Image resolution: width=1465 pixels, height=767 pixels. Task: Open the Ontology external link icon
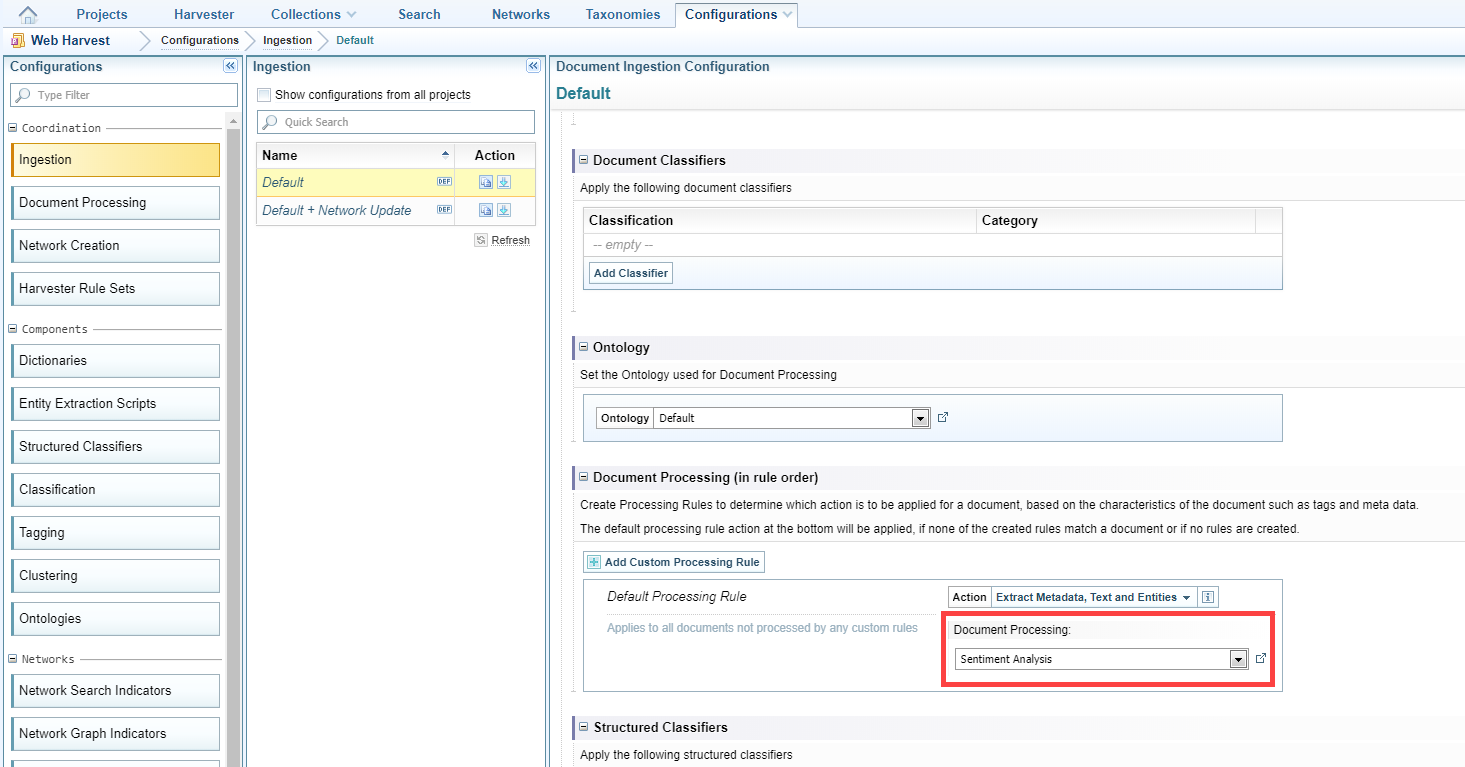[943, 417]
